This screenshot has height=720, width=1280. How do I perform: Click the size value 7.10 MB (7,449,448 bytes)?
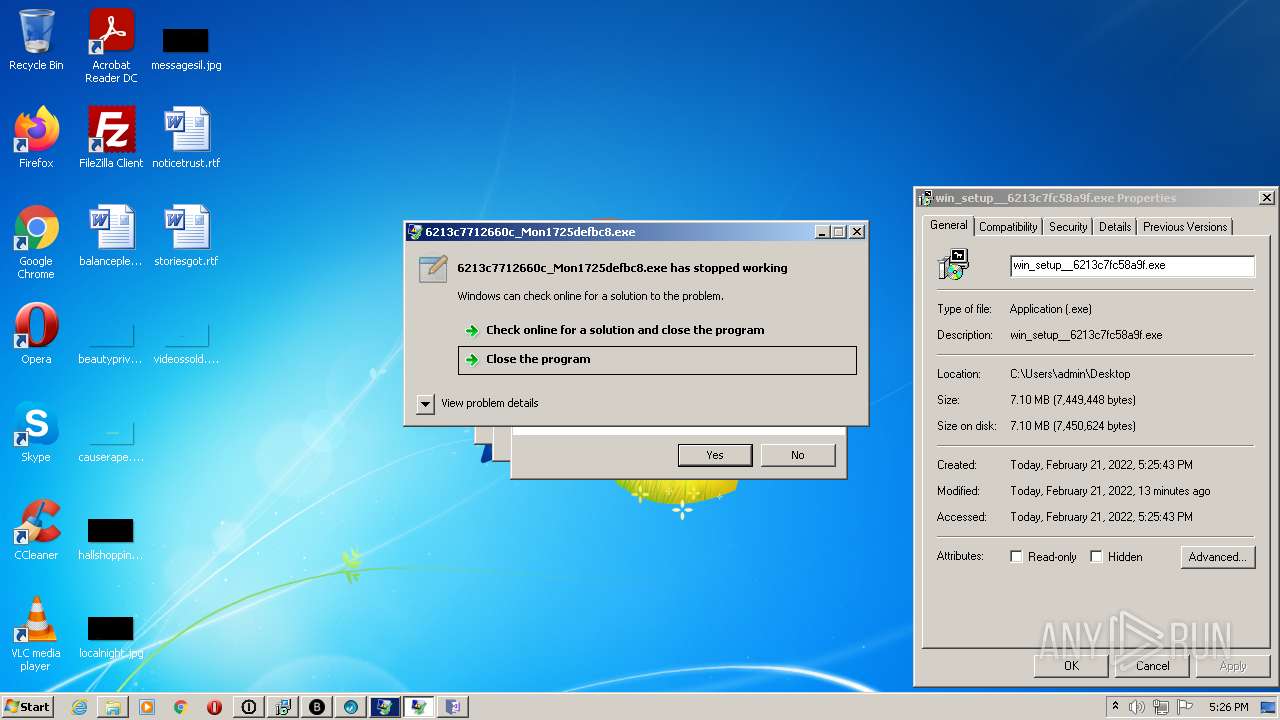1073,400
